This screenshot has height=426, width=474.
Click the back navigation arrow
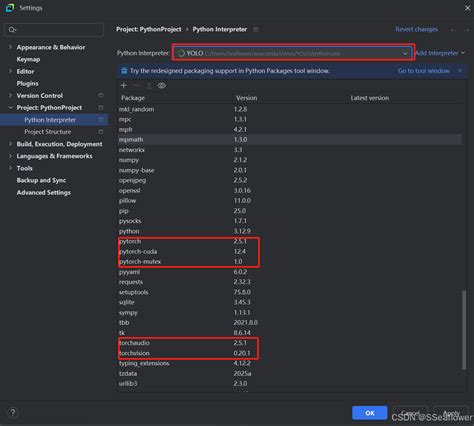pyautogui.click(x=453, y=30)
